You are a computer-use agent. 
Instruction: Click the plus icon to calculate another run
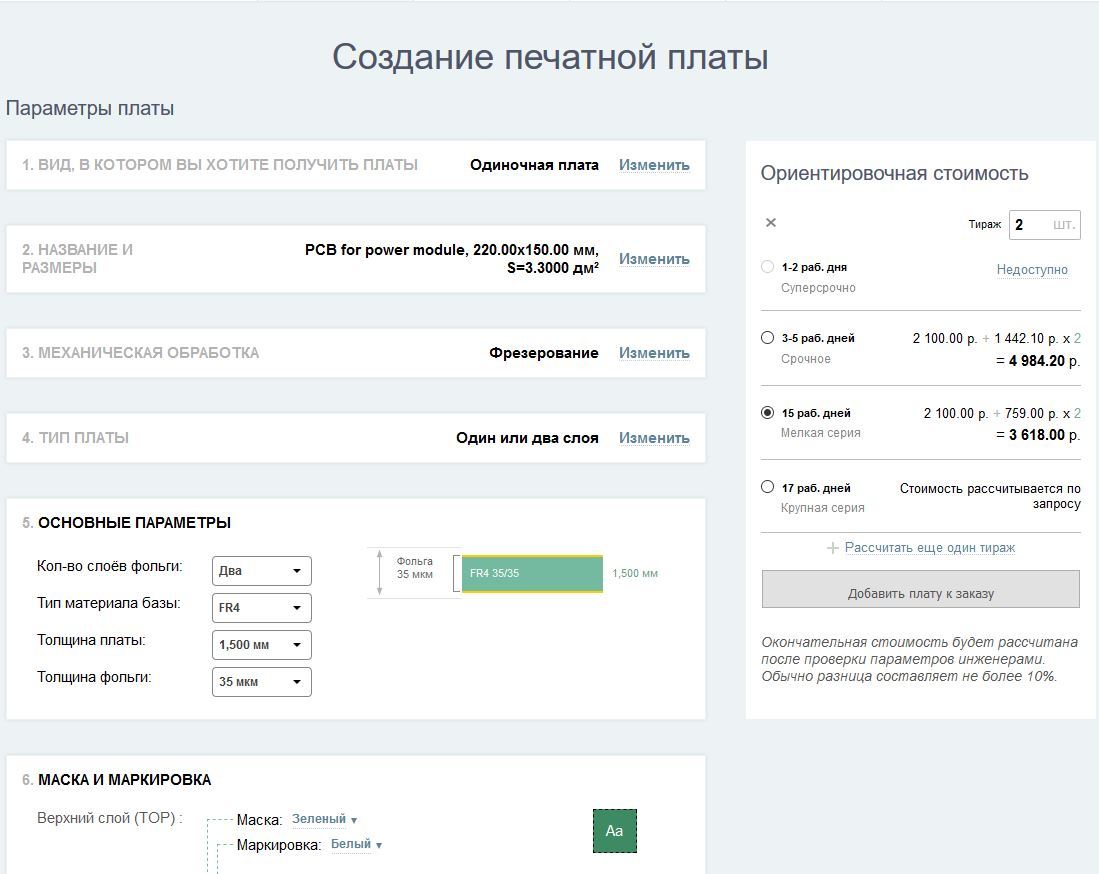pos(833,548)
